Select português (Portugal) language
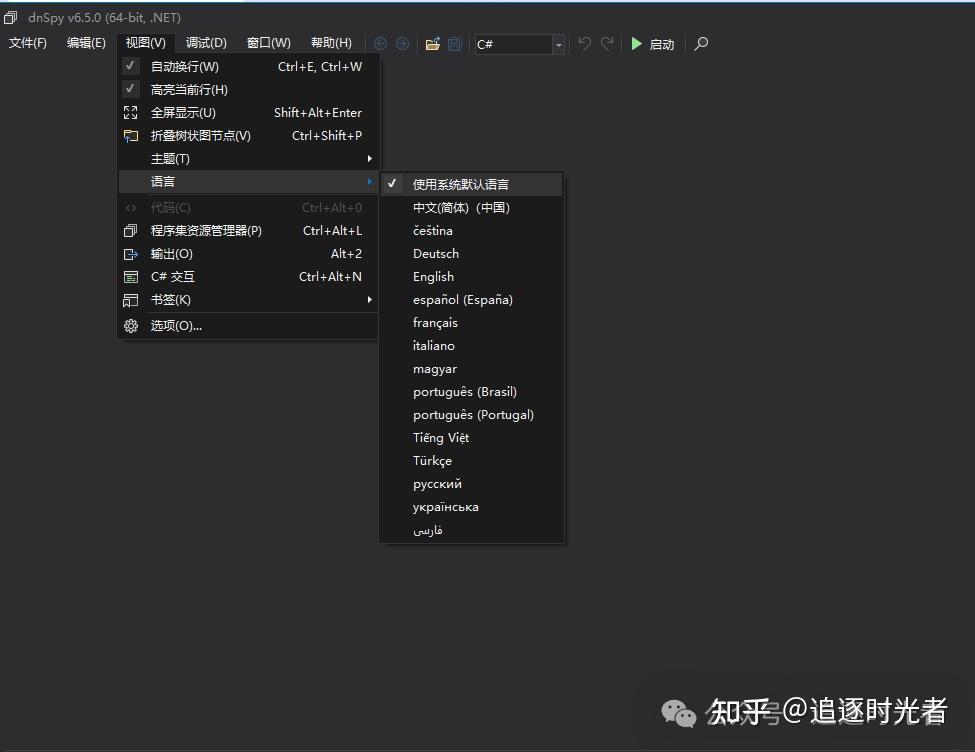Screen dimensions: 975x752 coord(472,415)
